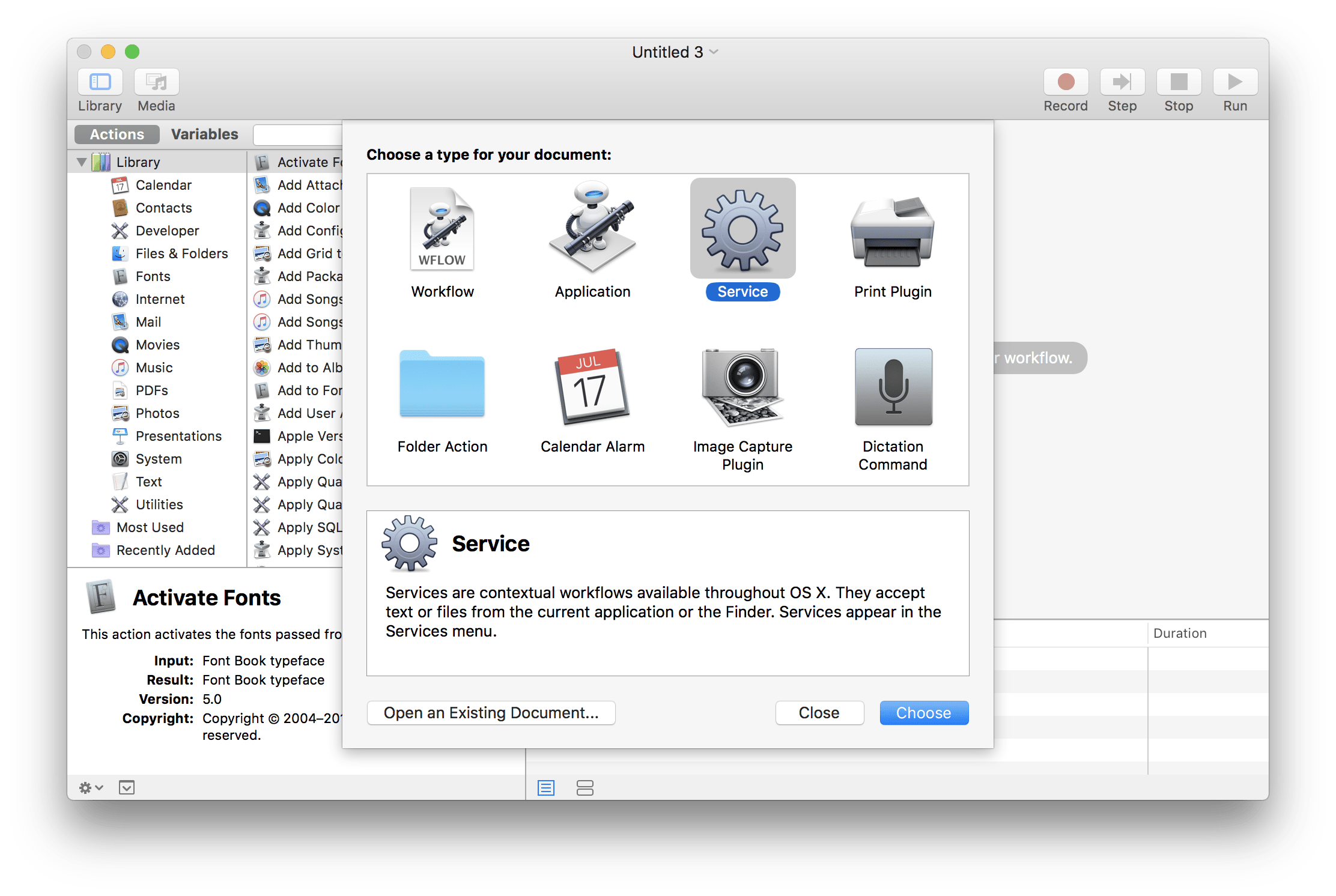
Task: Confirm selection with the Choose button
Action: 924,713
